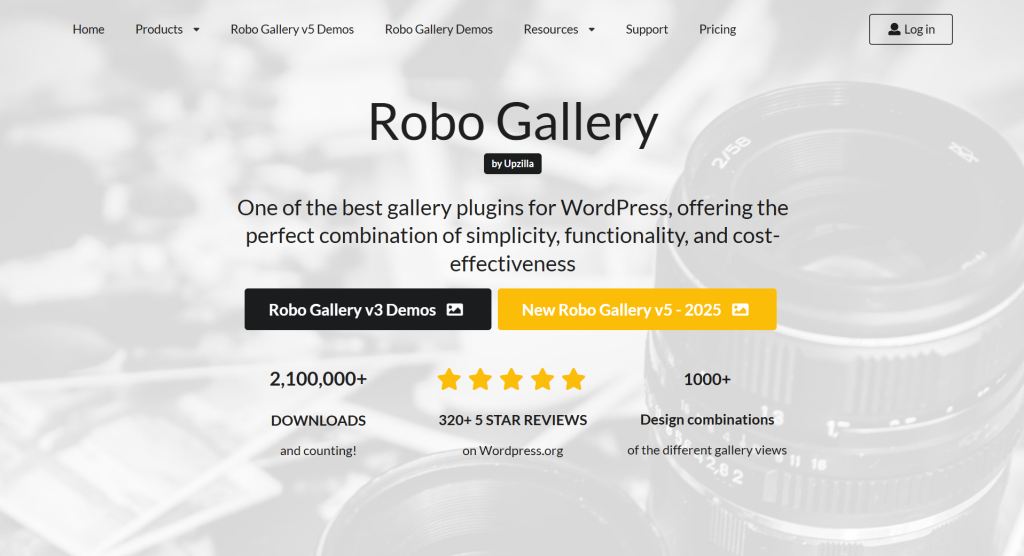Screen dimensions: 1024x556
Task: Open the Resources menu label
Action: [551, 29]
